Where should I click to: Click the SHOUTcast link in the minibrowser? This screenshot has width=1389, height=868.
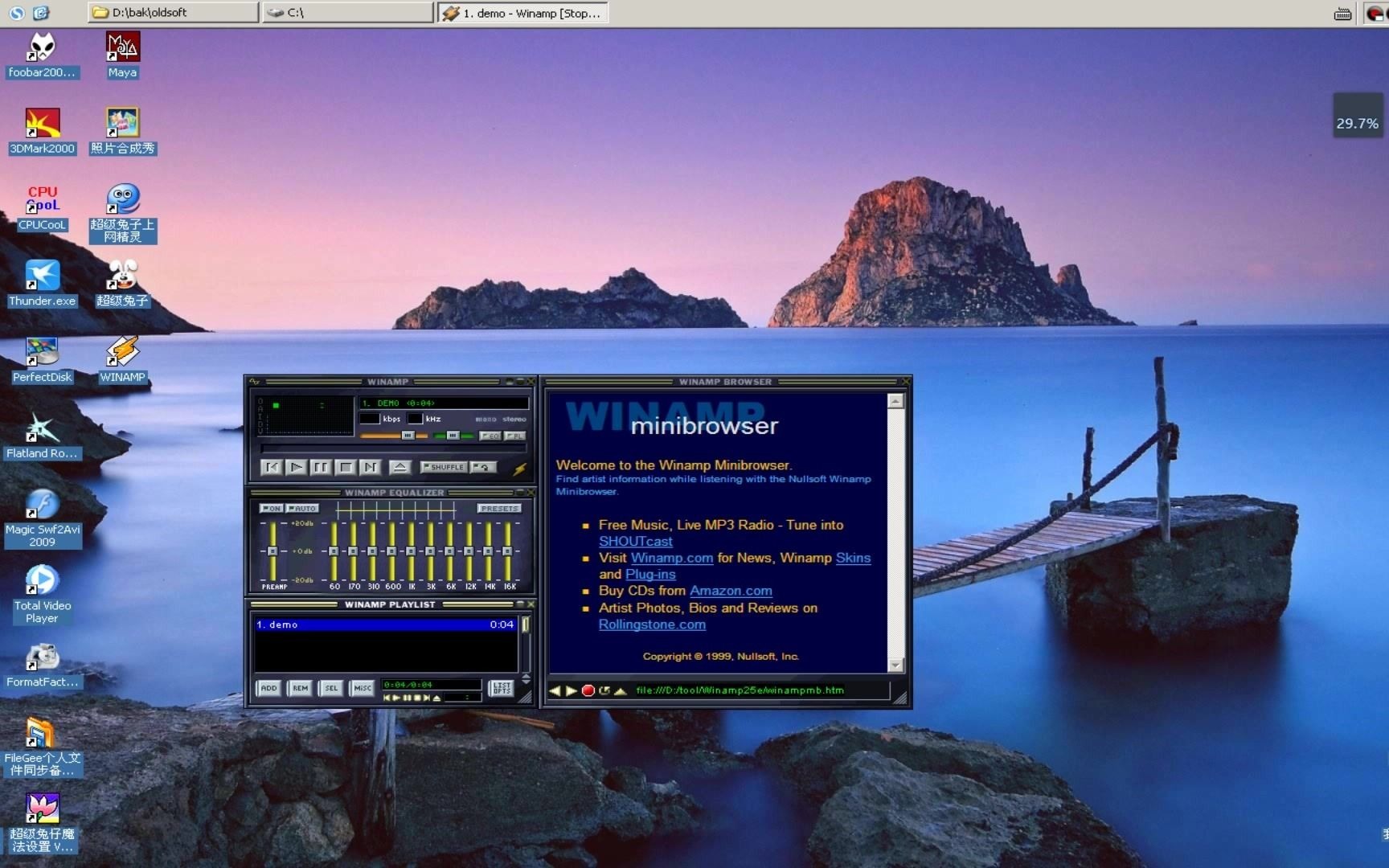click(x=635, y=541)
